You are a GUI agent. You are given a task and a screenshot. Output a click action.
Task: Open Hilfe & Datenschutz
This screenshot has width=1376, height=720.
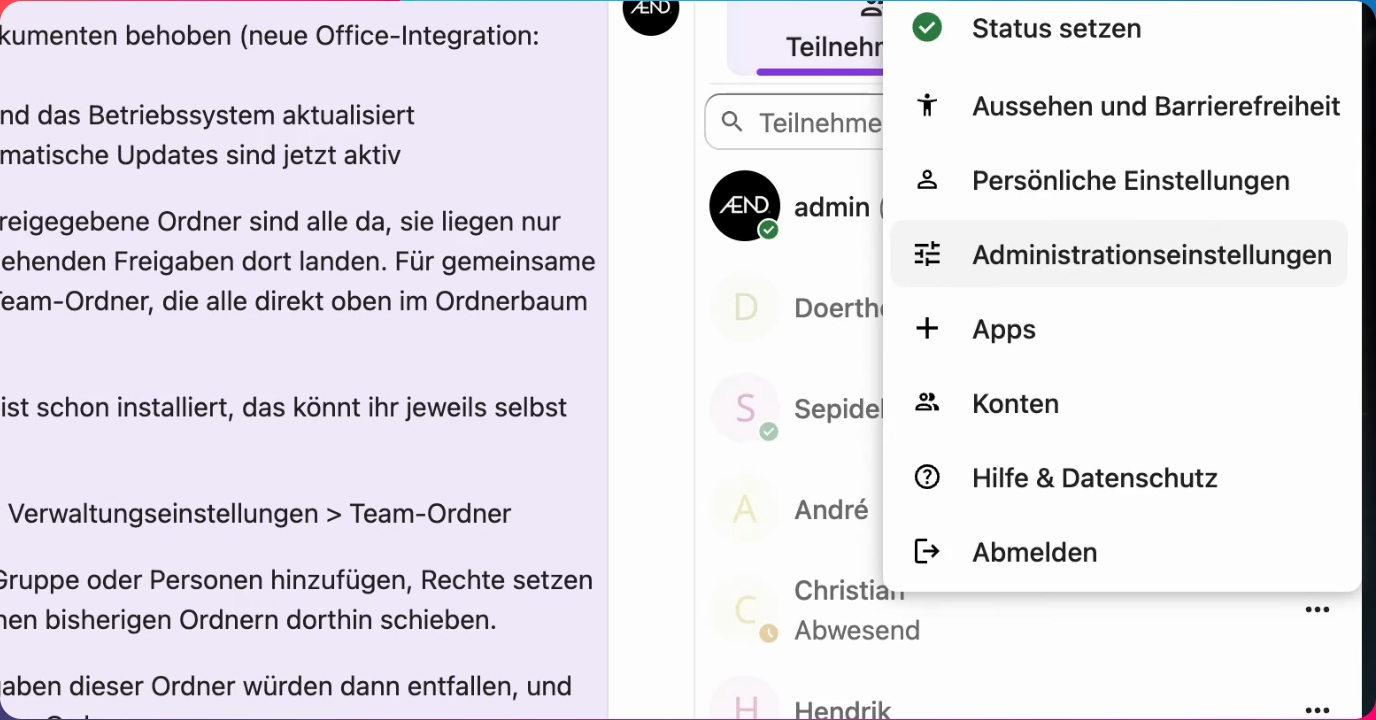click(x=1118, y=478)
